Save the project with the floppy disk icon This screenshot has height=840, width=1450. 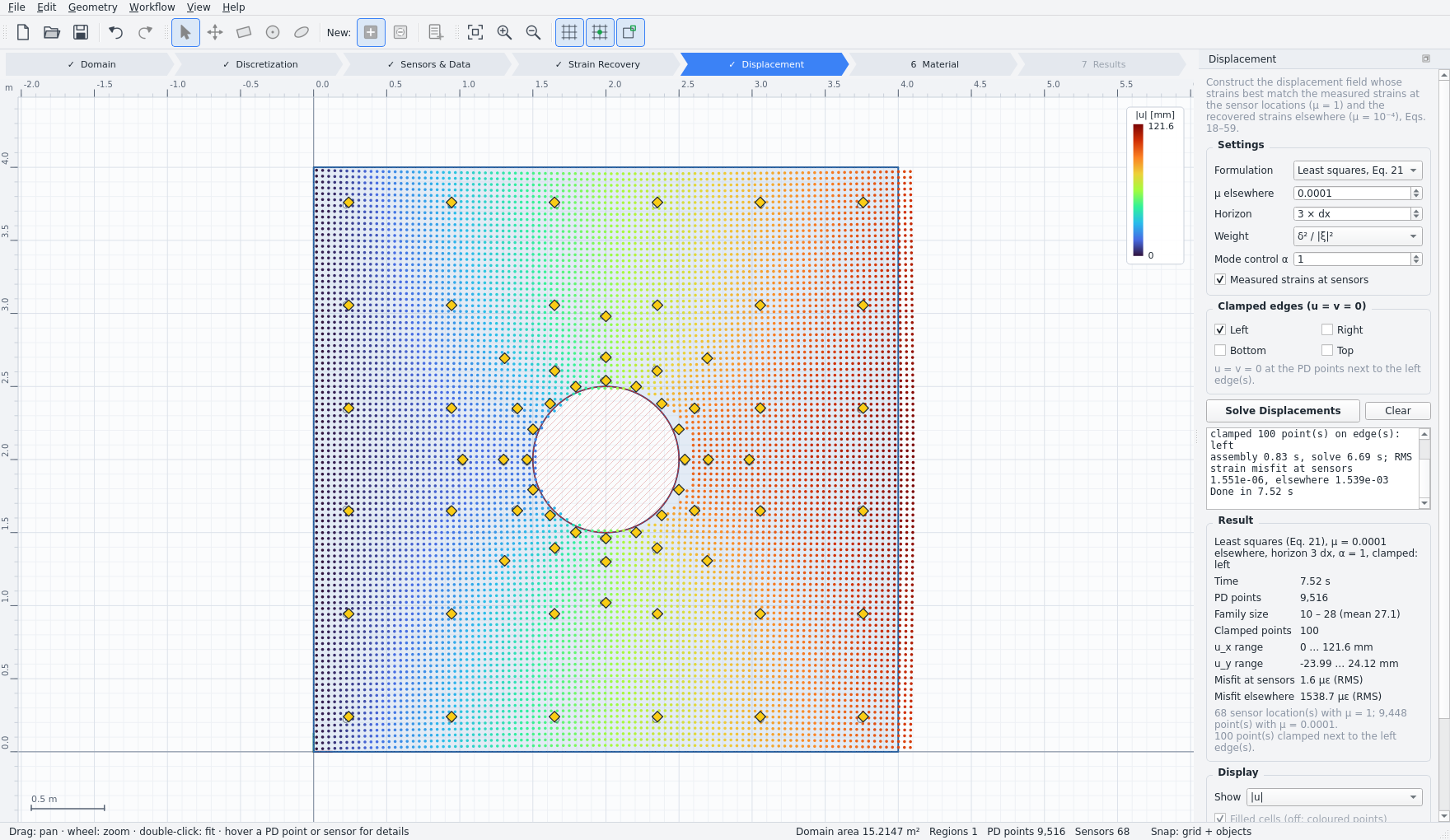tap(81, 32)
